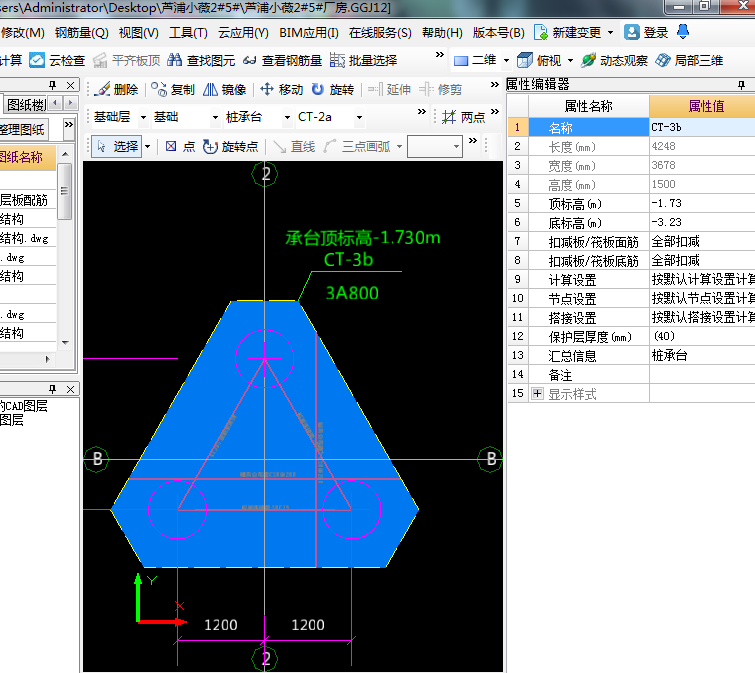Click the two-point (两点) axis icon

pos(449,117)
